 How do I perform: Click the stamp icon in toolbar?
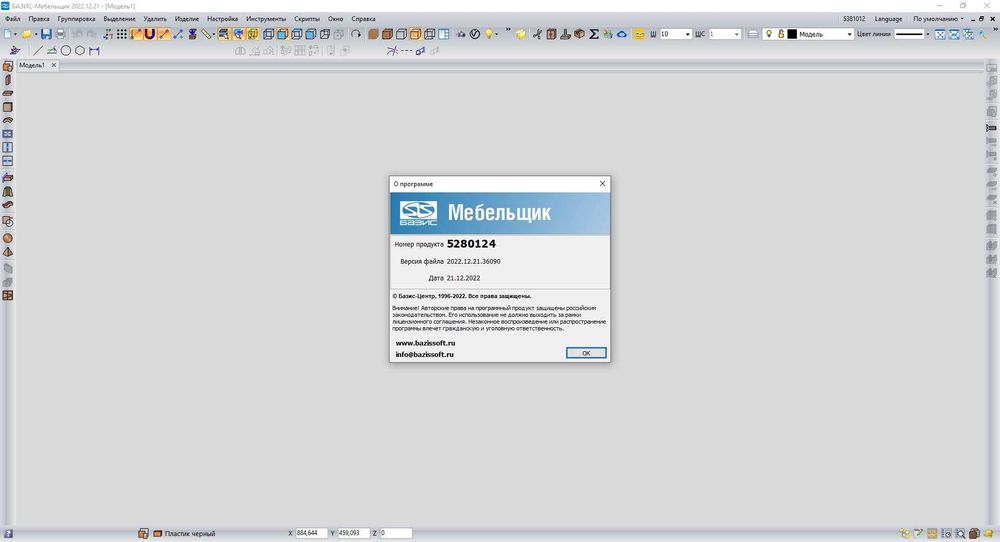565,34
